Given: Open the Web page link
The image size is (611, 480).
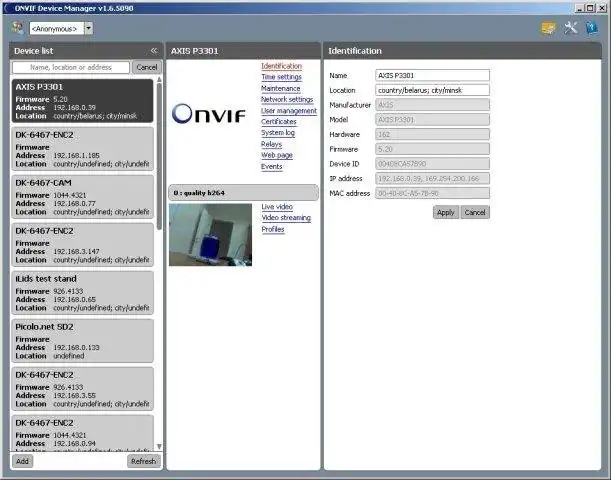Looking at the screenshot, I should click(x=277, y=155).
